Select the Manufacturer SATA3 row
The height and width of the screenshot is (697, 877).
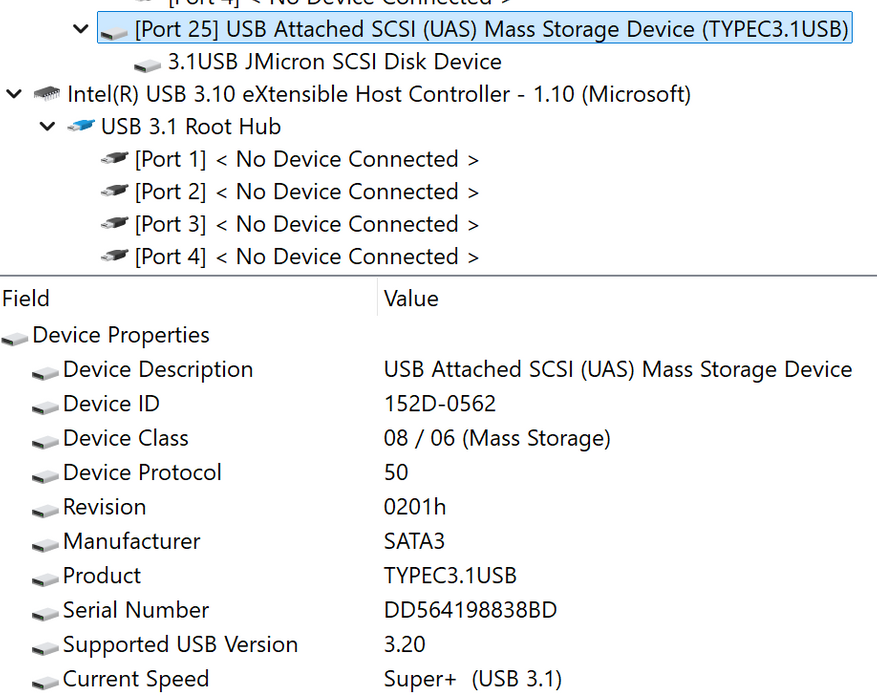pos(131,541)
